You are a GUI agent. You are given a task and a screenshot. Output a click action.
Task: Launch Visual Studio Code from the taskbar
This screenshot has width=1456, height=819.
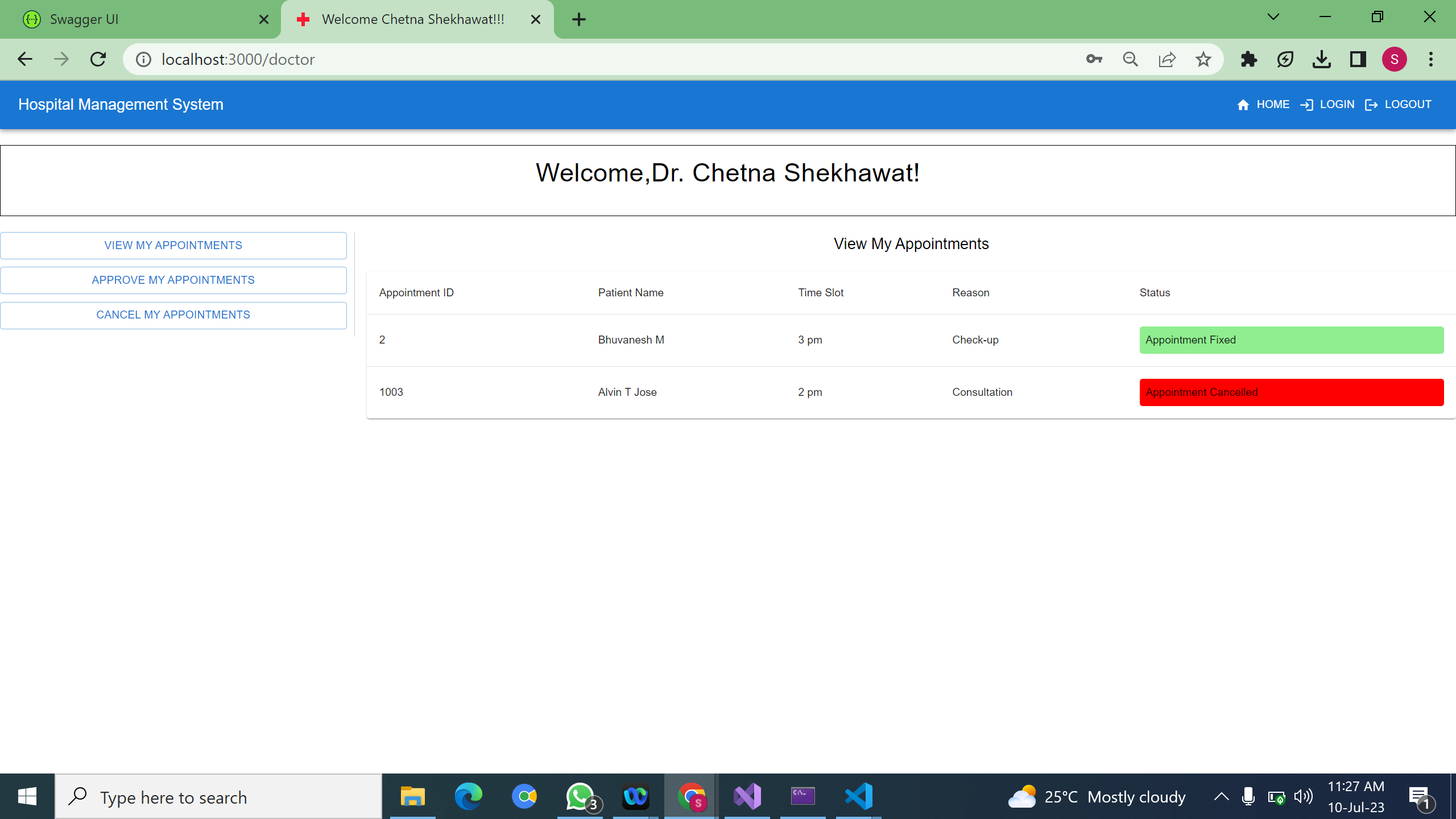coord(859,796)
